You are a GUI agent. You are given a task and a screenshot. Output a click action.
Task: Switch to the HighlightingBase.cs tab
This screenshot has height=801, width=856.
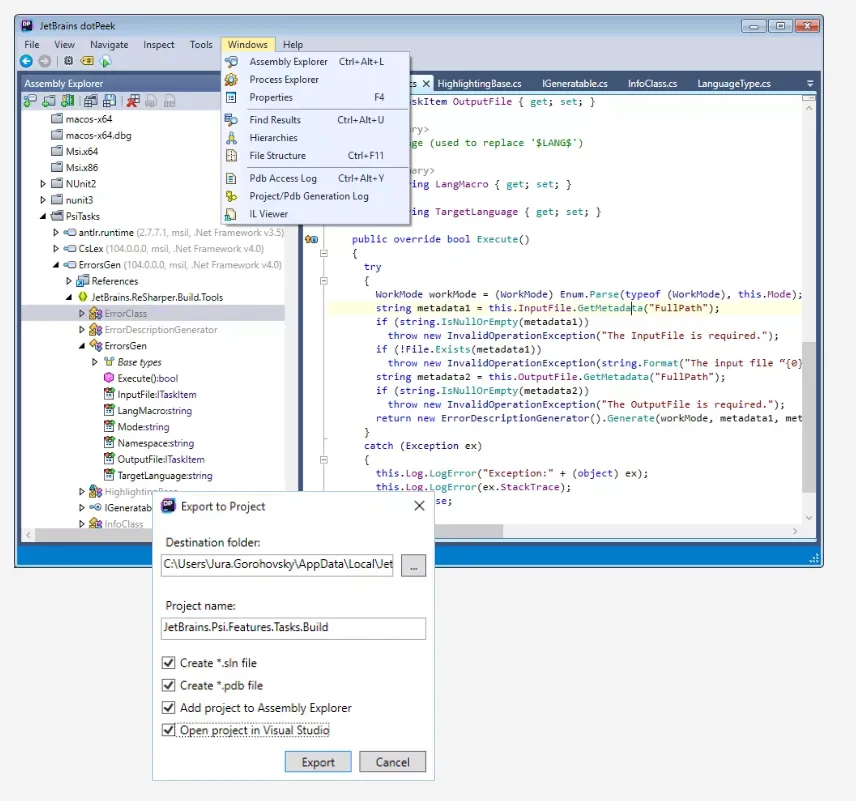click(479, 84)
